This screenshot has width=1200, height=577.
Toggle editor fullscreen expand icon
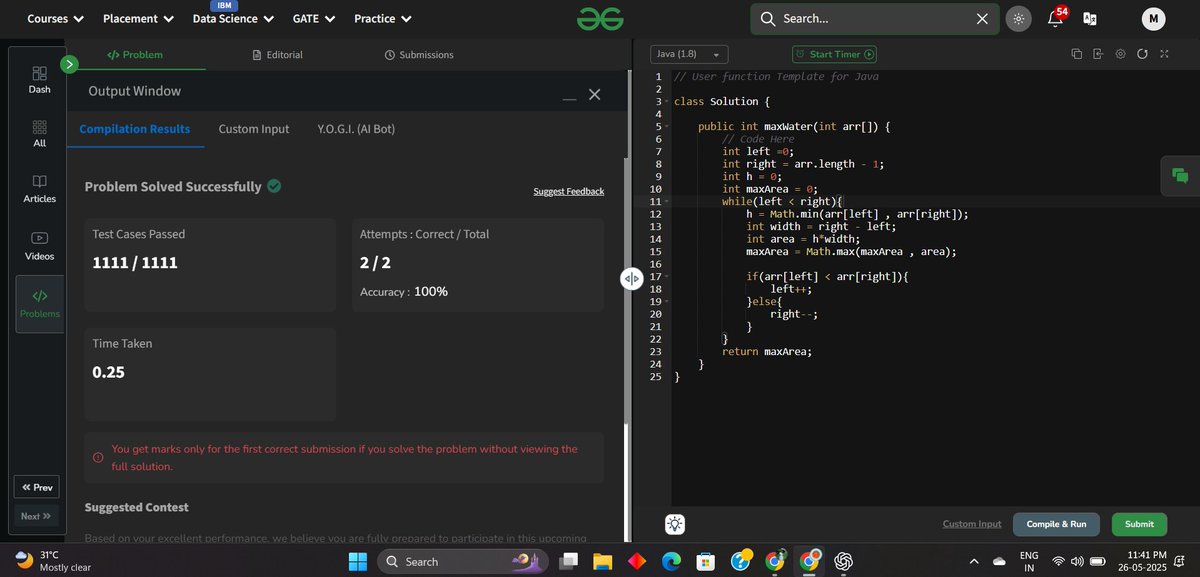pos(1164,54)
